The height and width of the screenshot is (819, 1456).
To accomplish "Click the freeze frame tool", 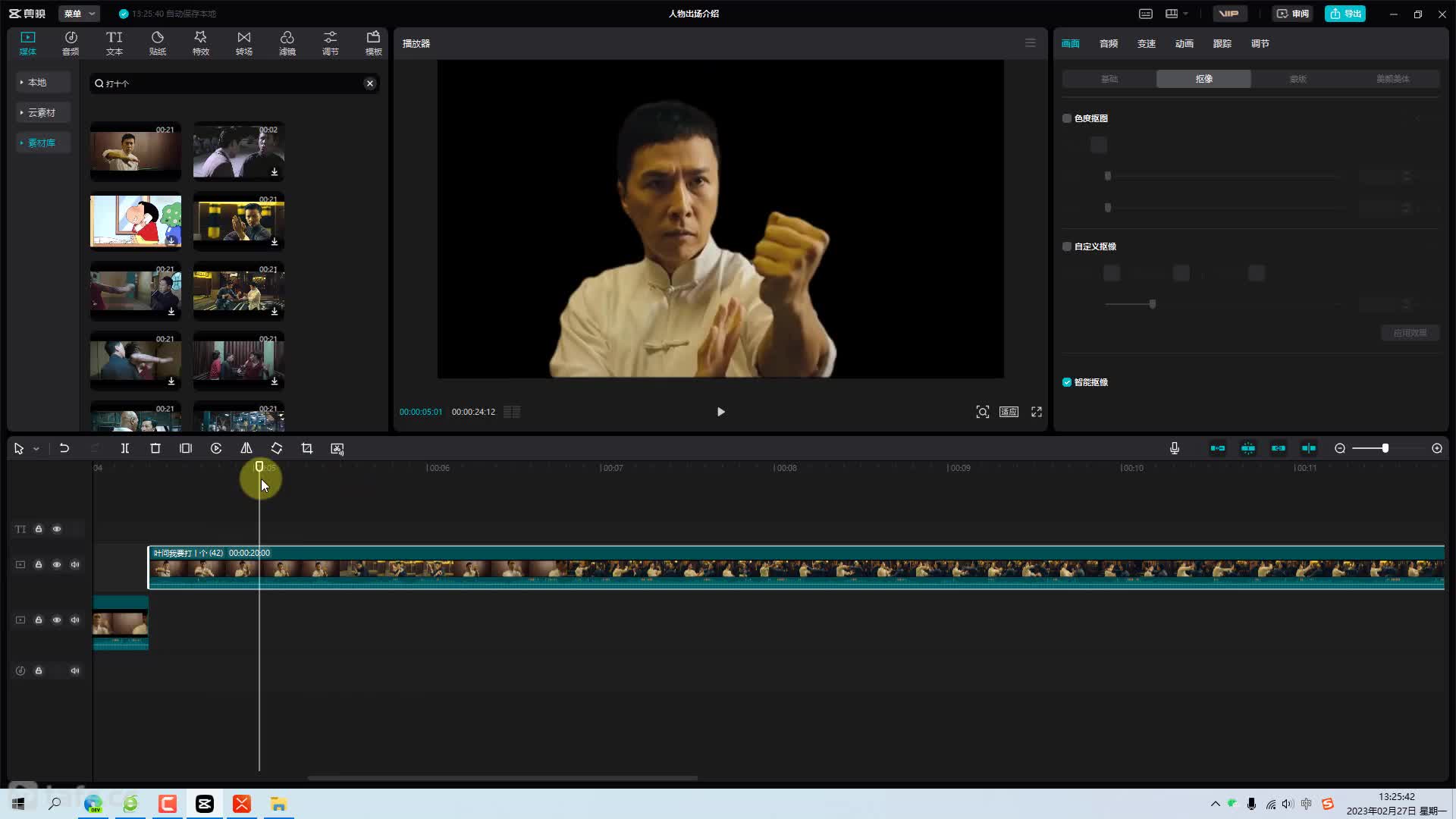I will [186, 448].
